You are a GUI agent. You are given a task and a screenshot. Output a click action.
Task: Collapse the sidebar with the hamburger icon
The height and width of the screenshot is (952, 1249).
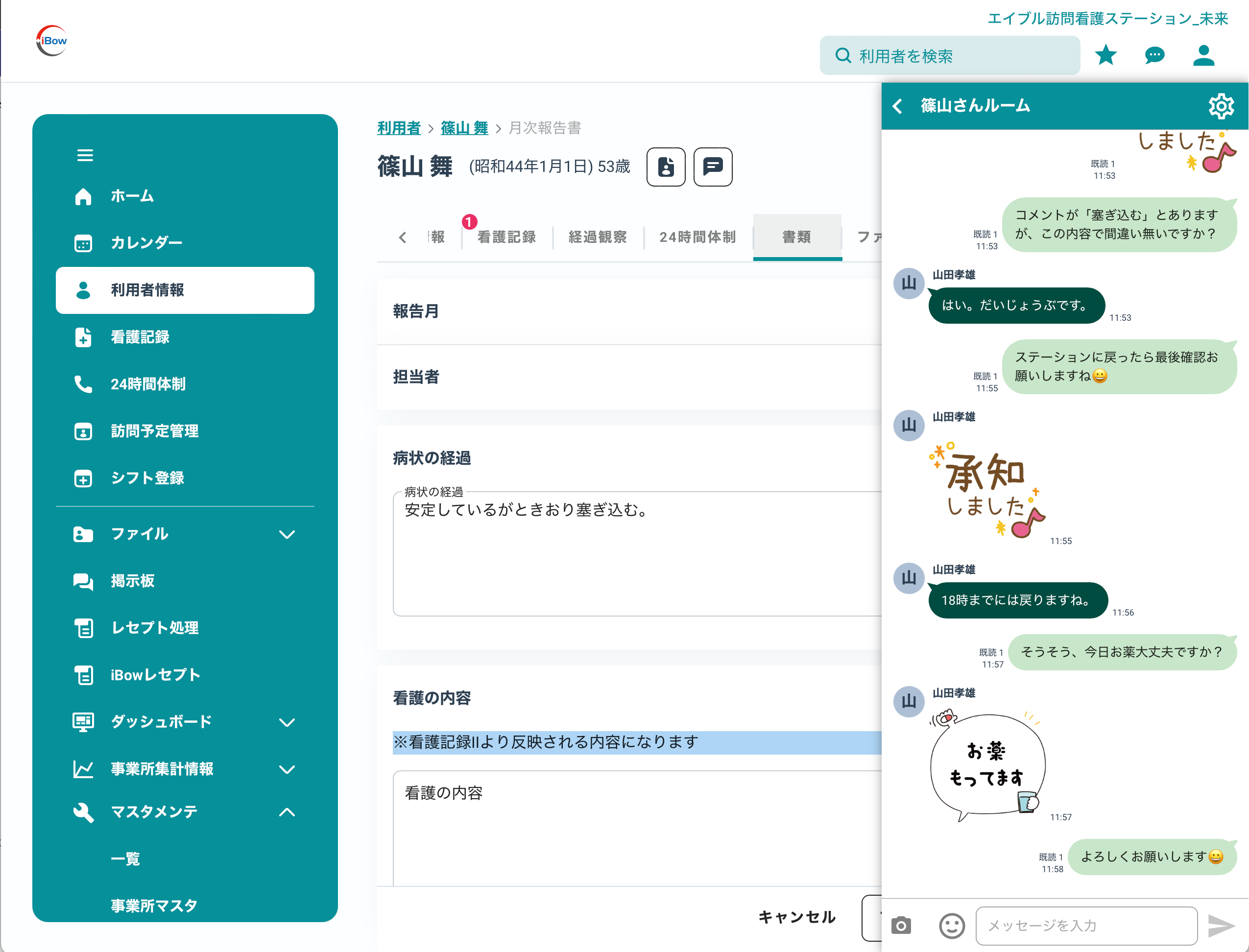click(85, 154)
